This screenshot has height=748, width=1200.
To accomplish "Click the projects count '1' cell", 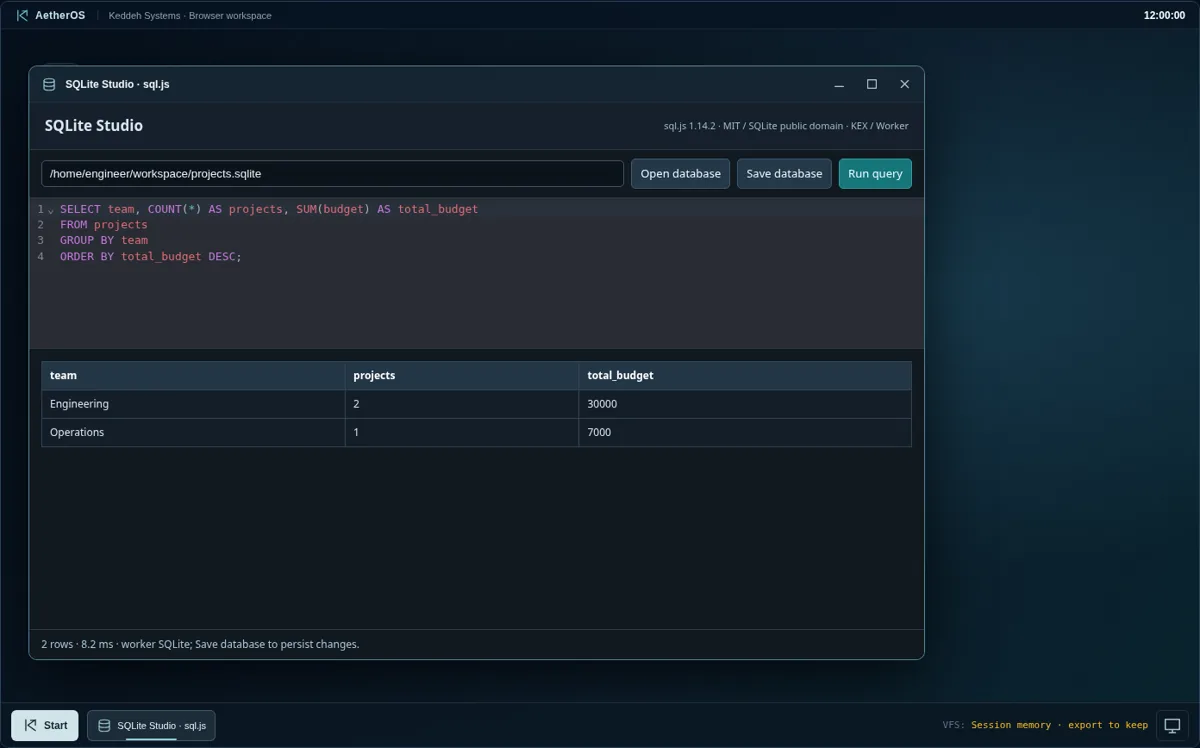I will (x=462, y=432).
